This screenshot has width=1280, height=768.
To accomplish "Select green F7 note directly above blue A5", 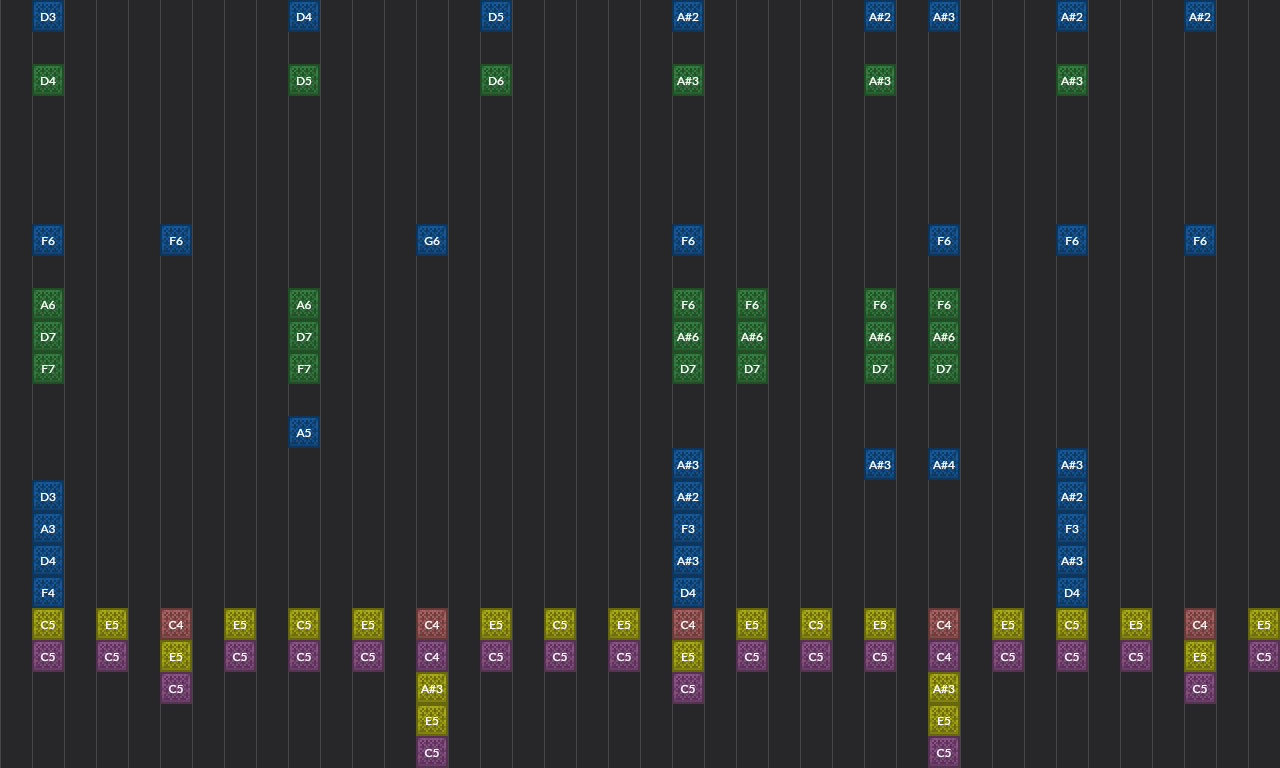I will [x=304, y=369].
